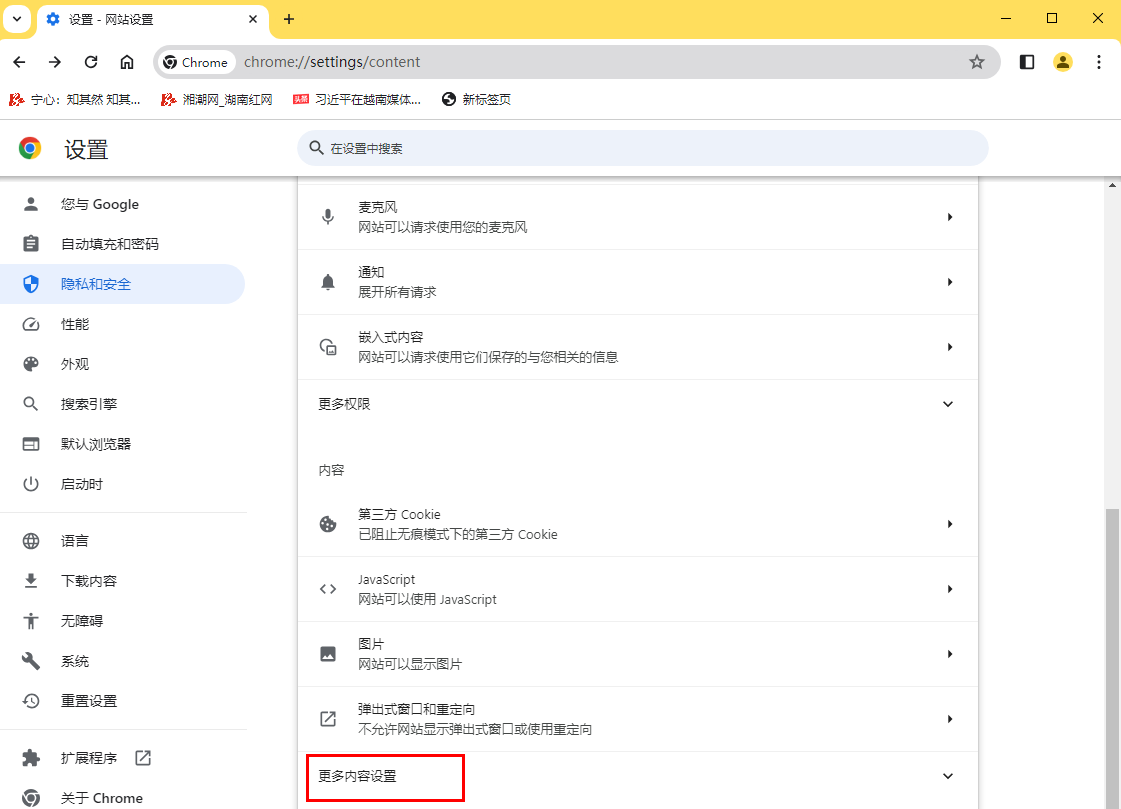Open 弹出式窗口和重定向 settings

coord(638,720)
